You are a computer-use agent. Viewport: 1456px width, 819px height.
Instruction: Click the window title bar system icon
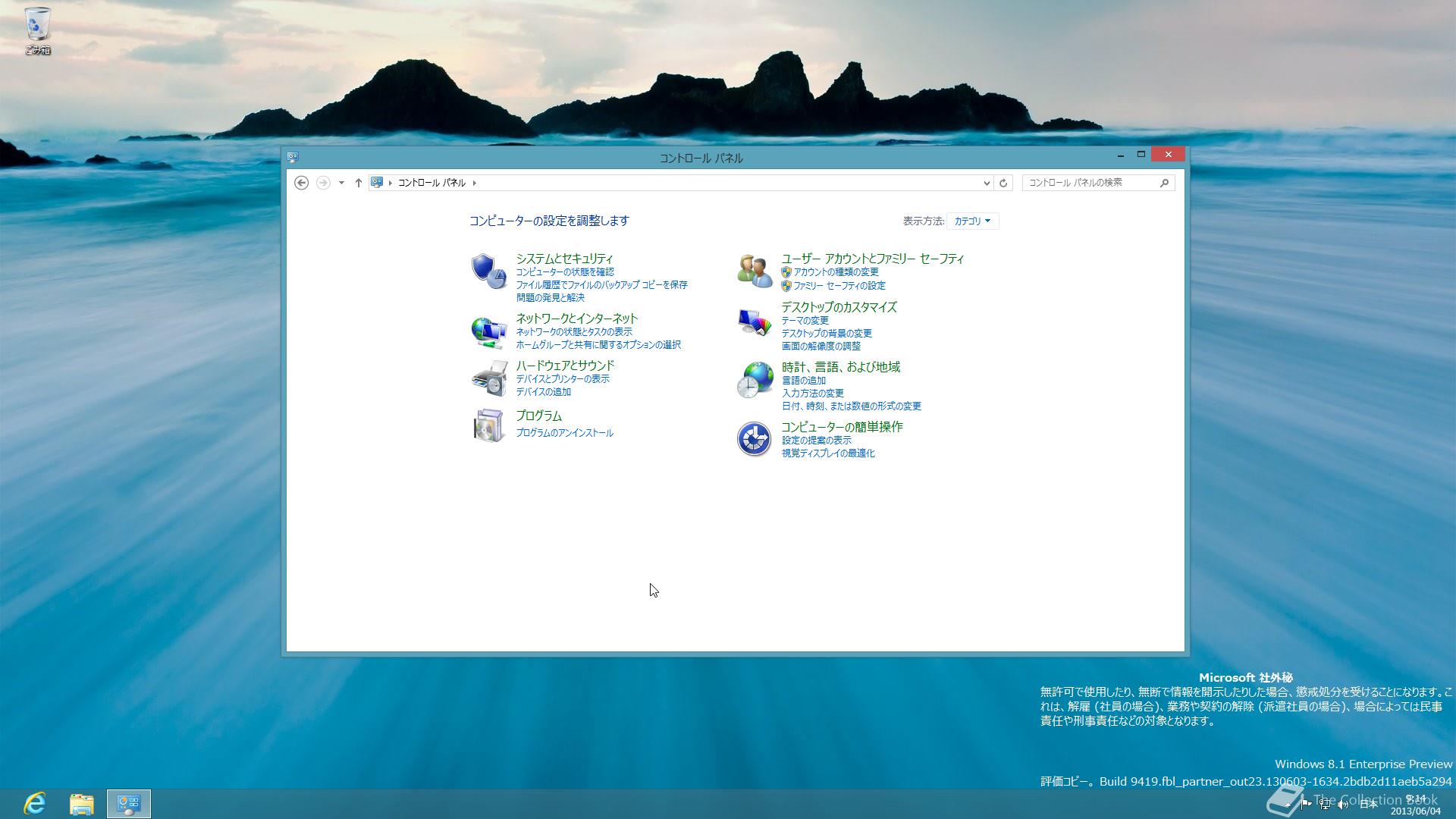tap(293, 157)
